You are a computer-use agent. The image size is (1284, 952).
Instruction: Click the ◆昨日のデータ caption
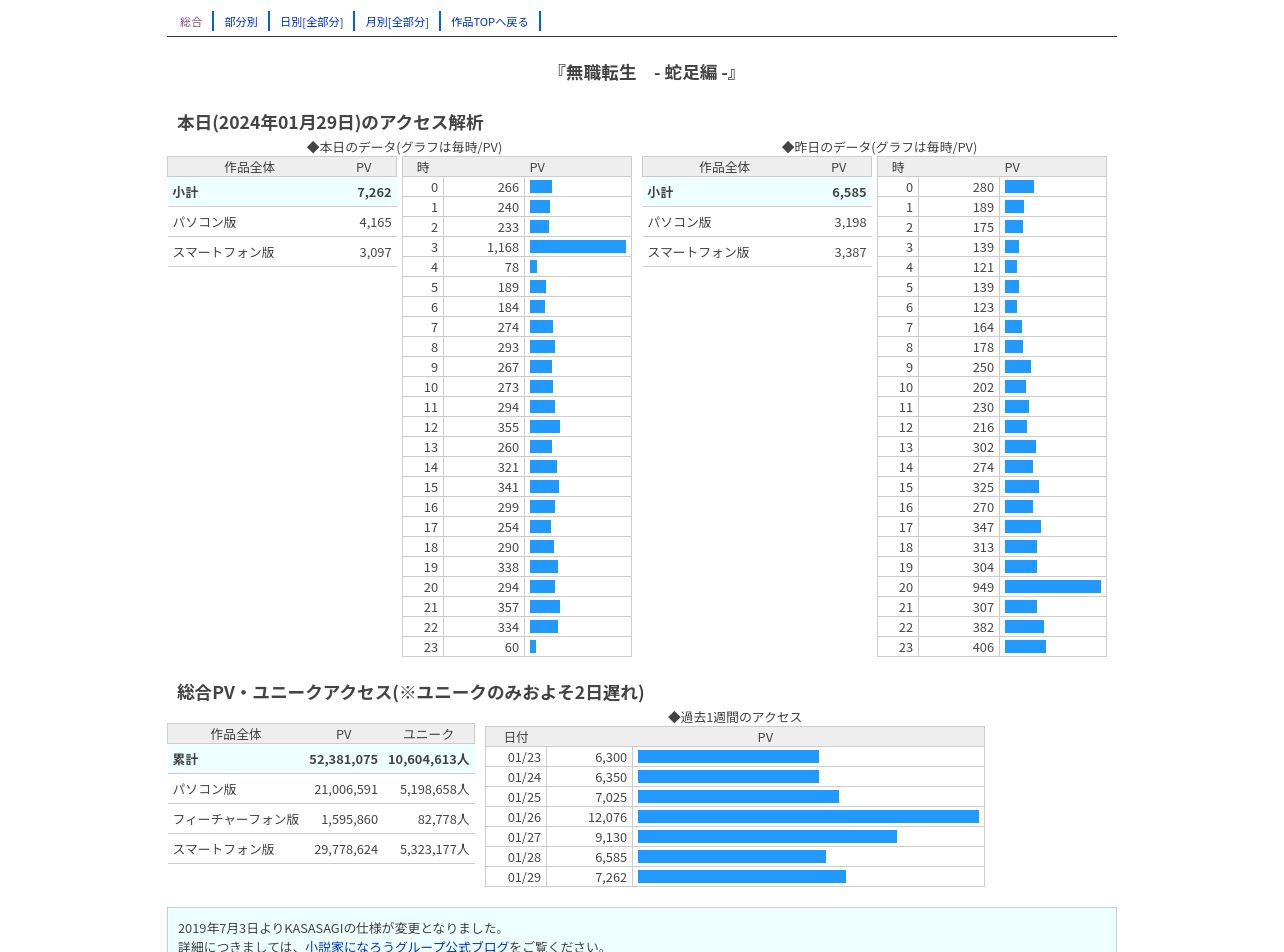tap(879, 147)
